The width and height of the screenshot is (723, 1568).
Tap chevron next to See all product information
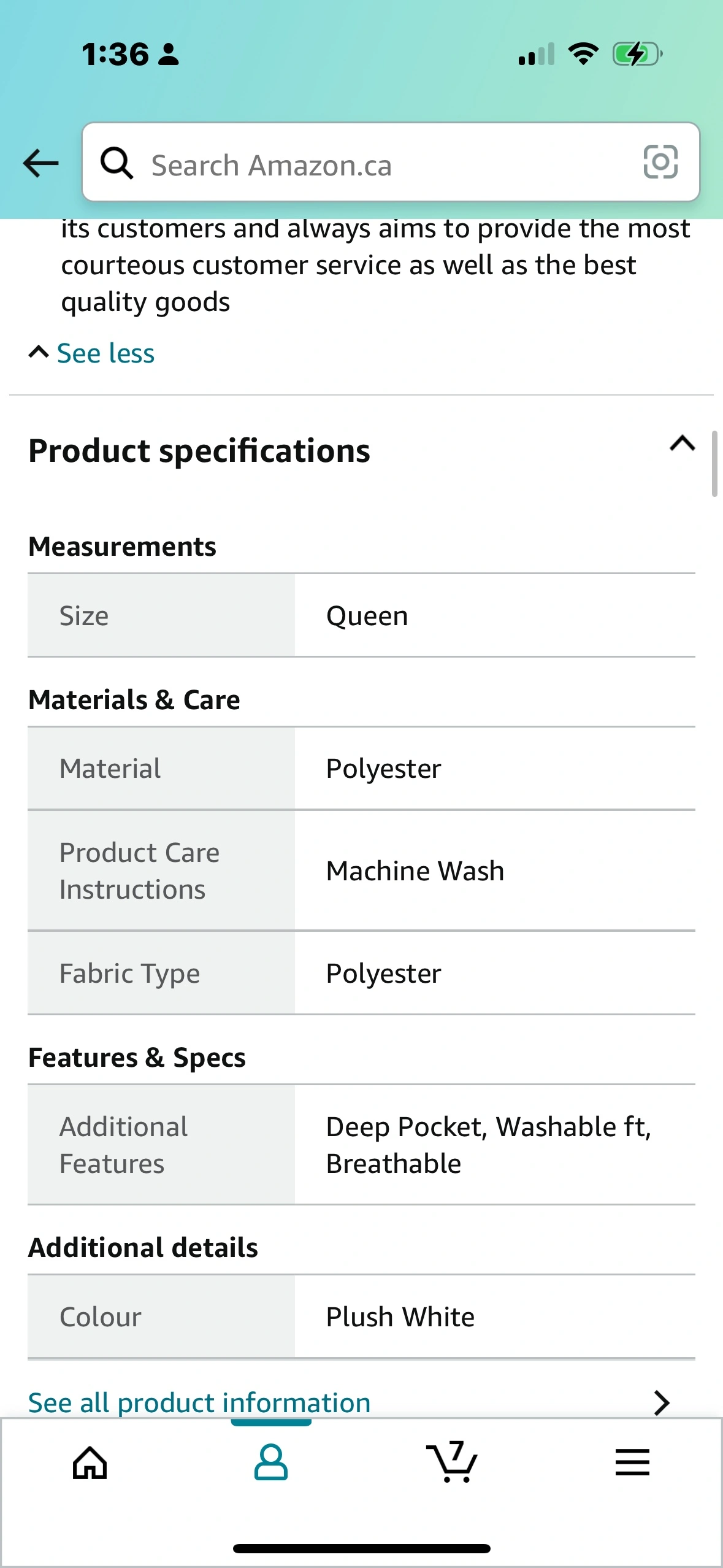(661, 1402)
